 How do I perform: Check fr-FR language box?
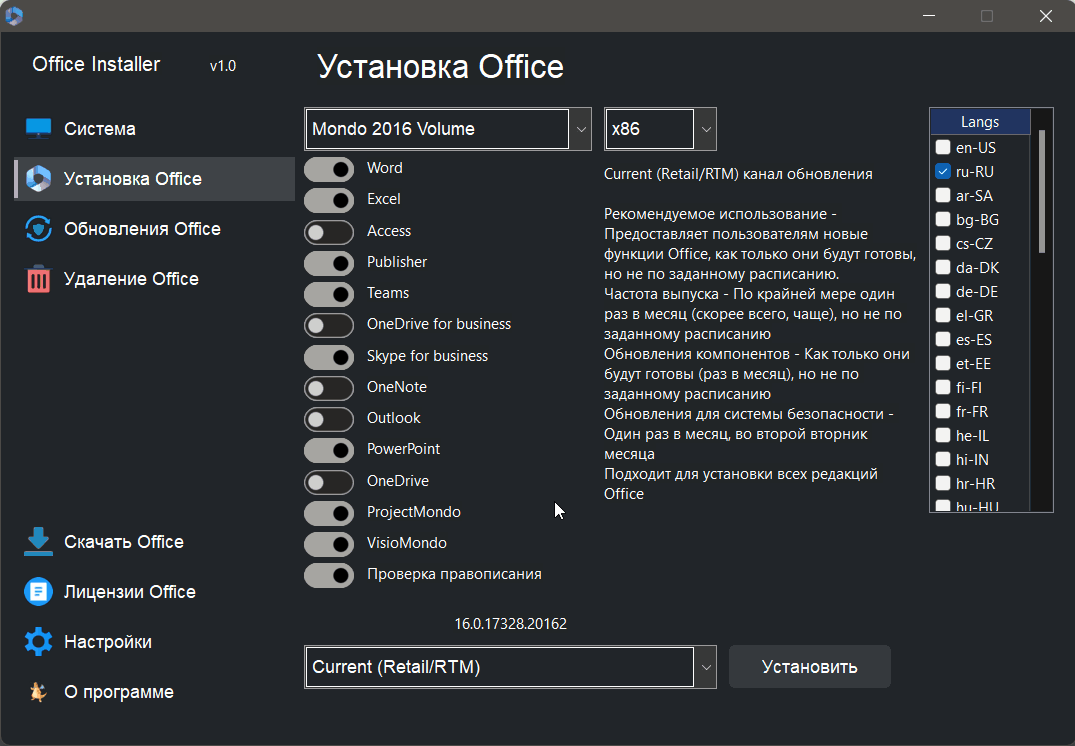point(943,411)
